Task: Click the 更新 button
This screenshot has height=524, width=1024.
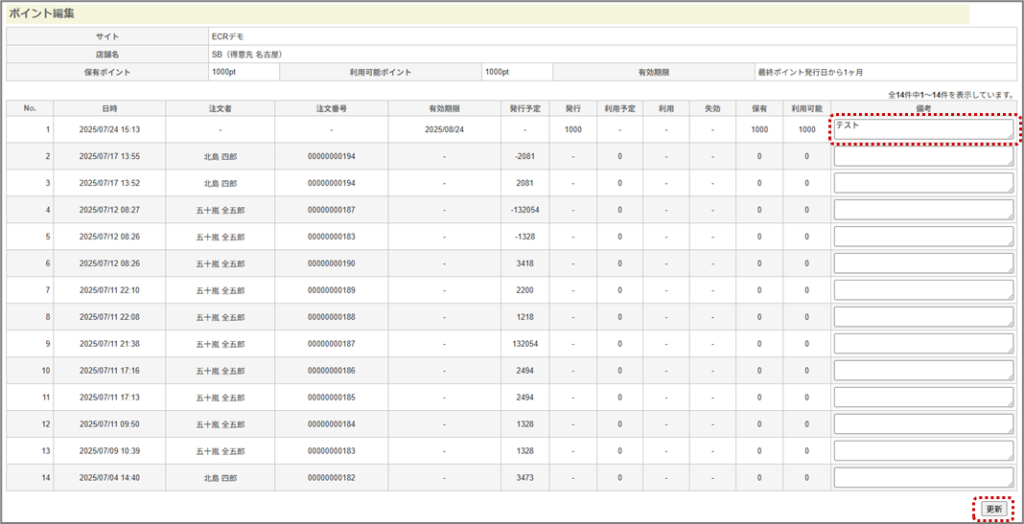Action: coord(992,508)
